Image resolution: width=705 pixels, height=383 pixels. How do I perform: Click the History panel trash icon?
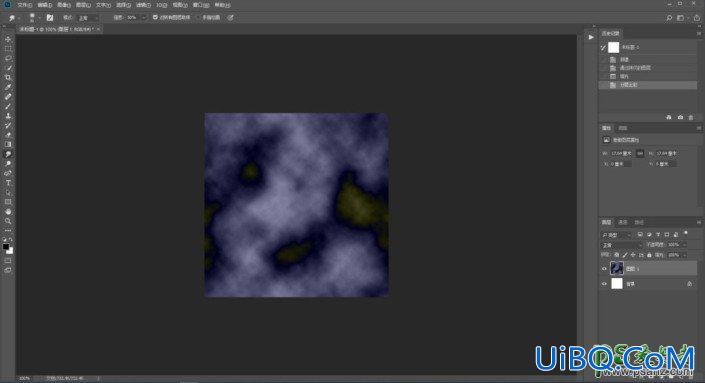[x=691, y=117]
